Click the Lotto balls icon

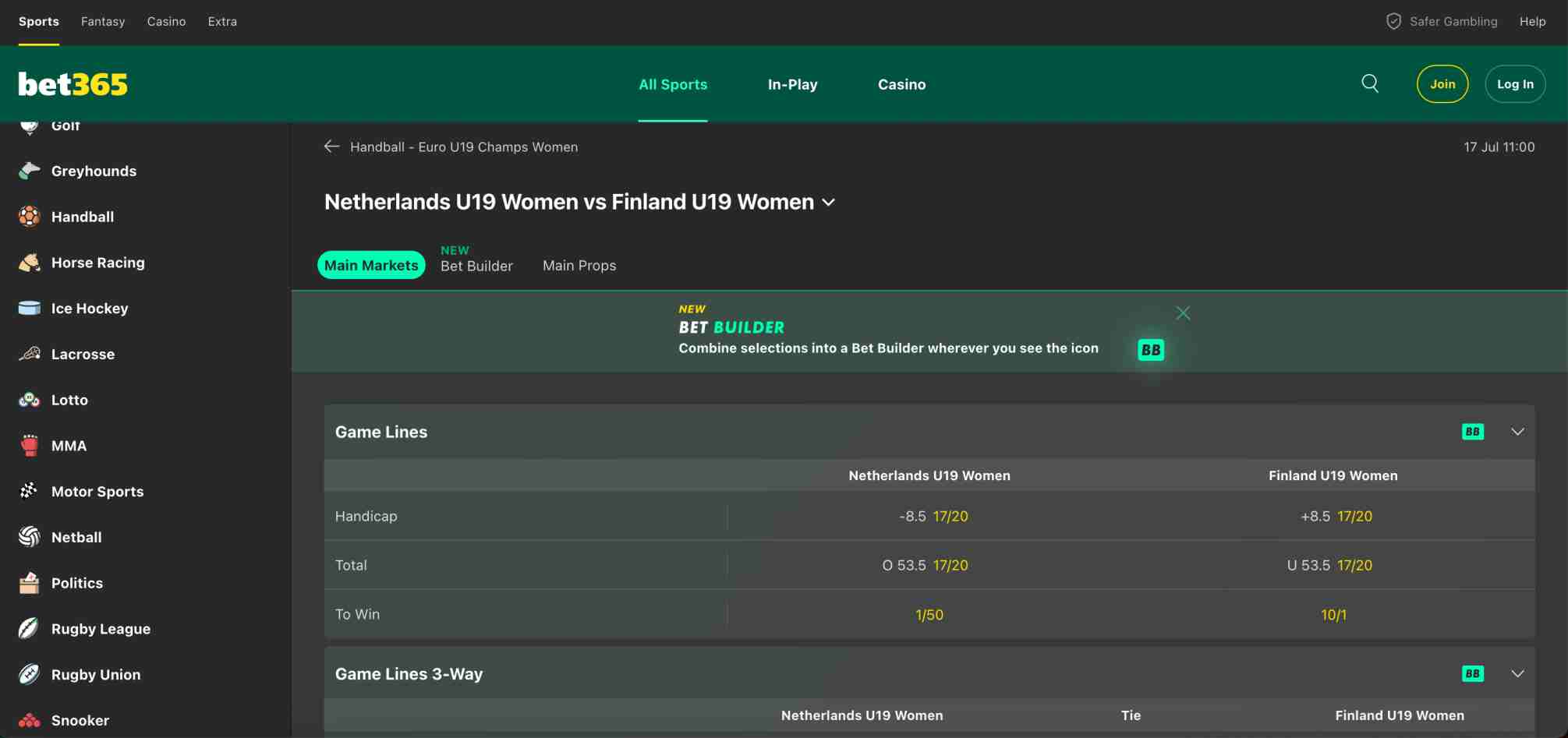tap(30, 400)
